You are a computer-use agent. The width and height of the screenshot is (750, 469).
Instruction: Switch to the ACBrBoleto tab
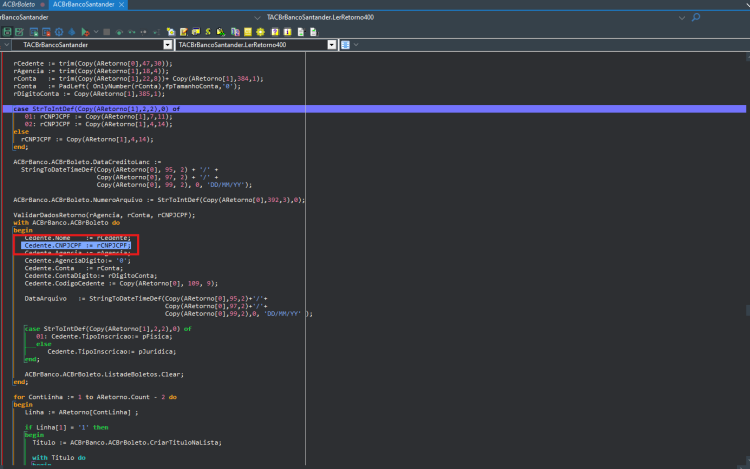pyautogui.click(x=19, y=4)
